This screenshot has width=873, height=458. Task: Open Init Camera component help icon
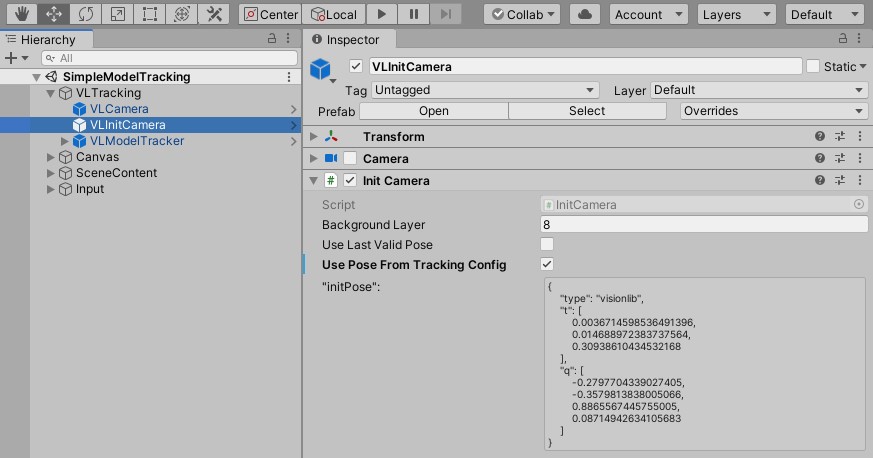[820, 181]
